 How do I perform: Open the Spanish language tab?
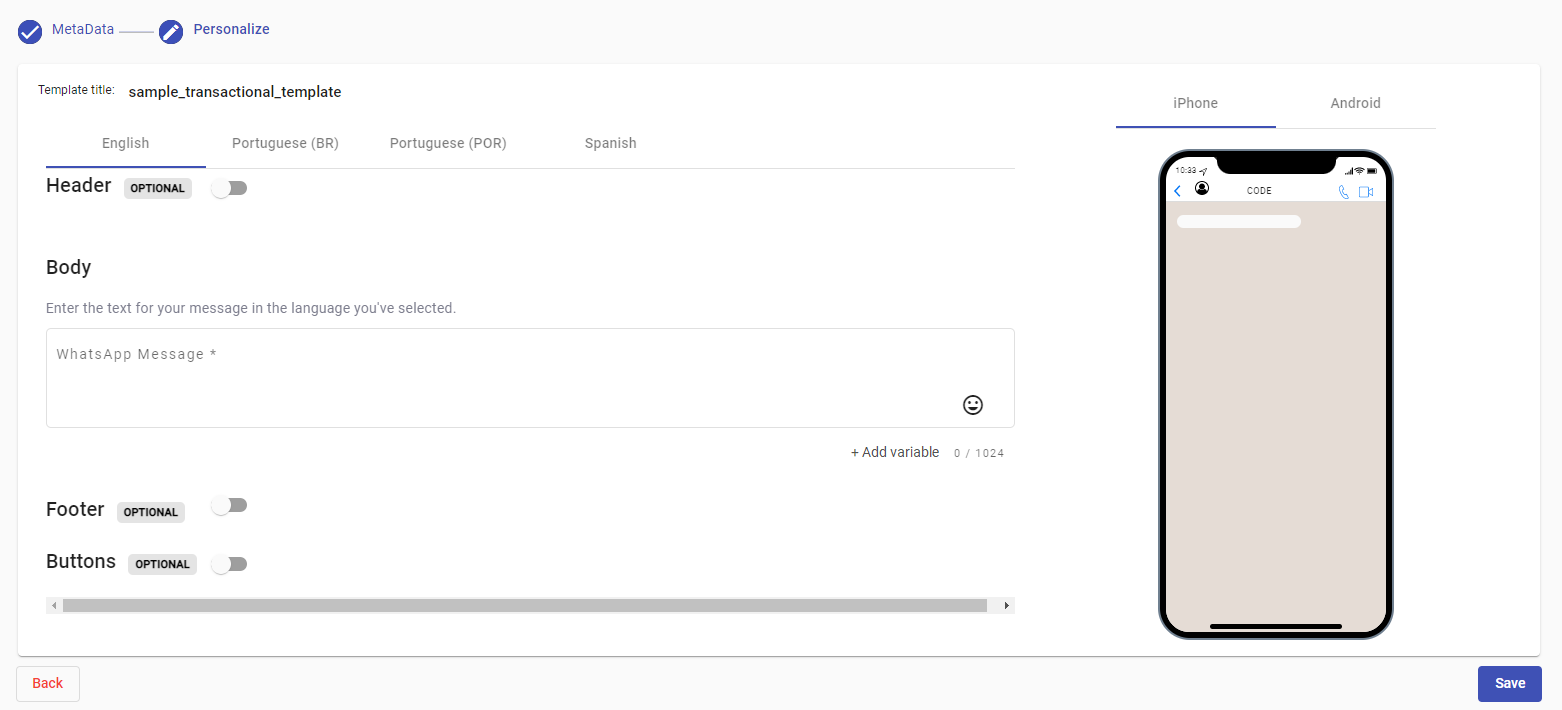(611, 143)
